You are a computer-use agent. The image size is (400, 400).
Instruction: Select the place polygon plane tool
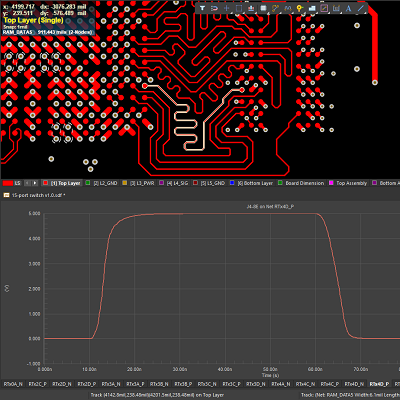click(x=312, y=8)
